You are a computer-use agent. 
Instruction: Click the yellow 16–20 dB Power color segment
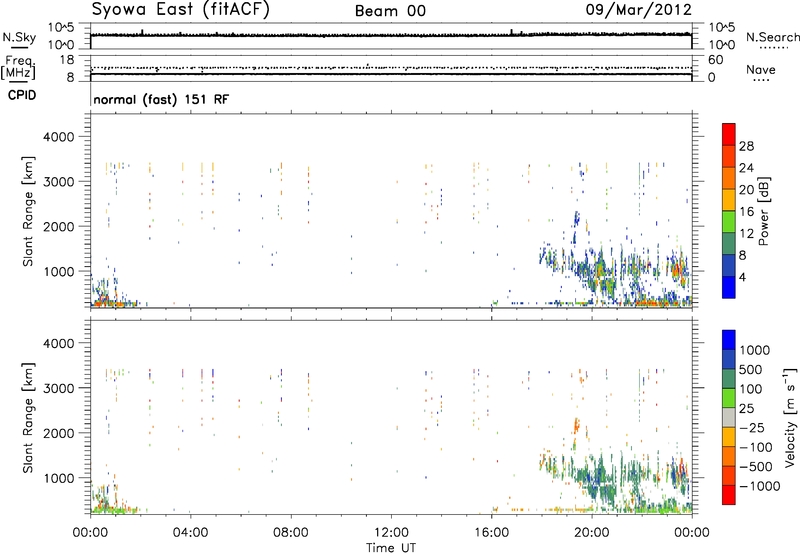pos(729,200)
